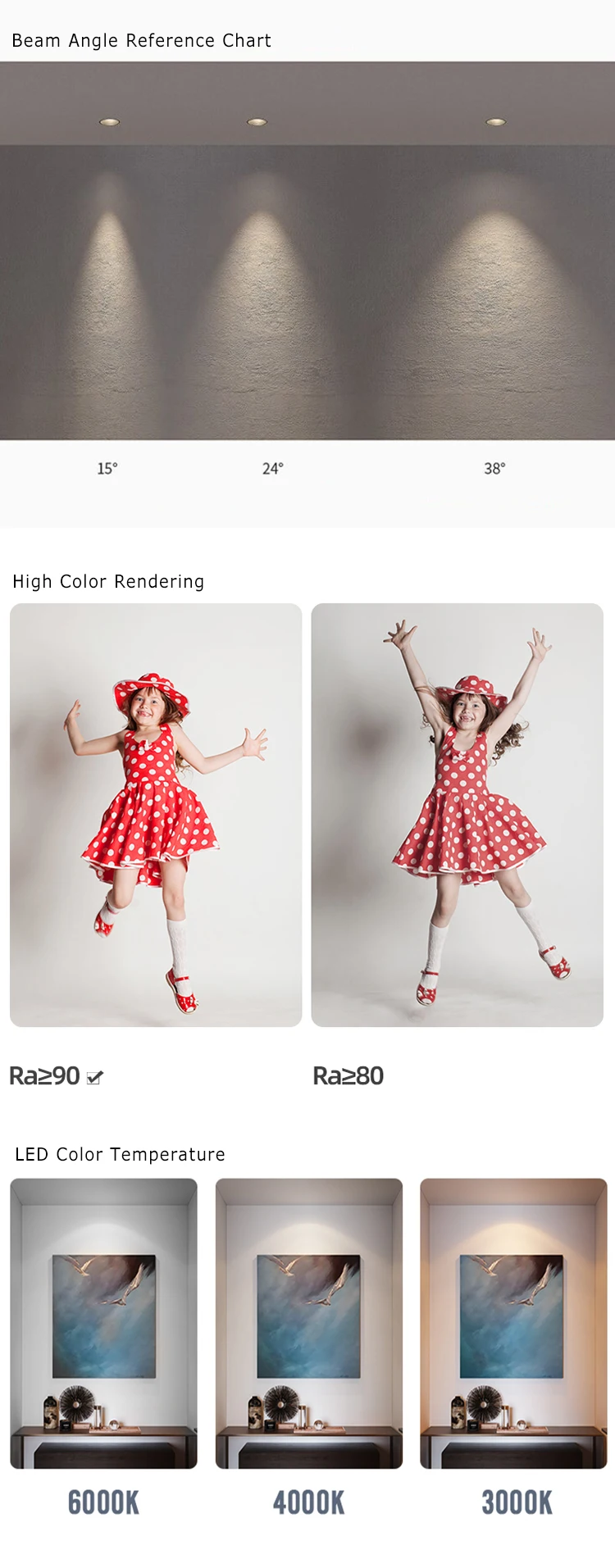Image resolution: width=615 pixels, height=1568 pixels.
Task: Open the 4000K color temperature image
Action: (x=309, y=1324)
